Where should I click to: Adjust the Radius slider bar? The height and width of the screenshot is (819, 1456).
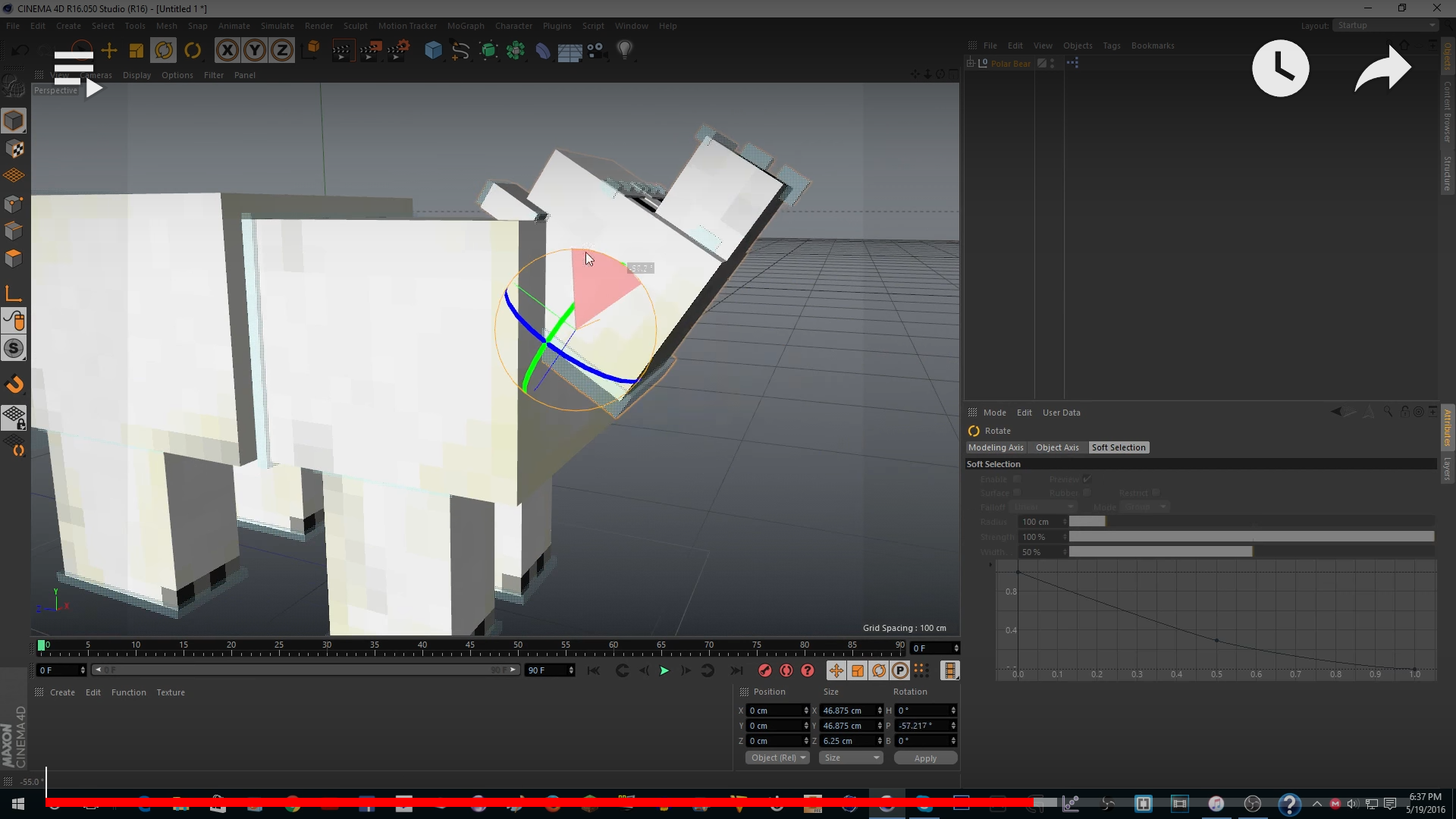1251,522
